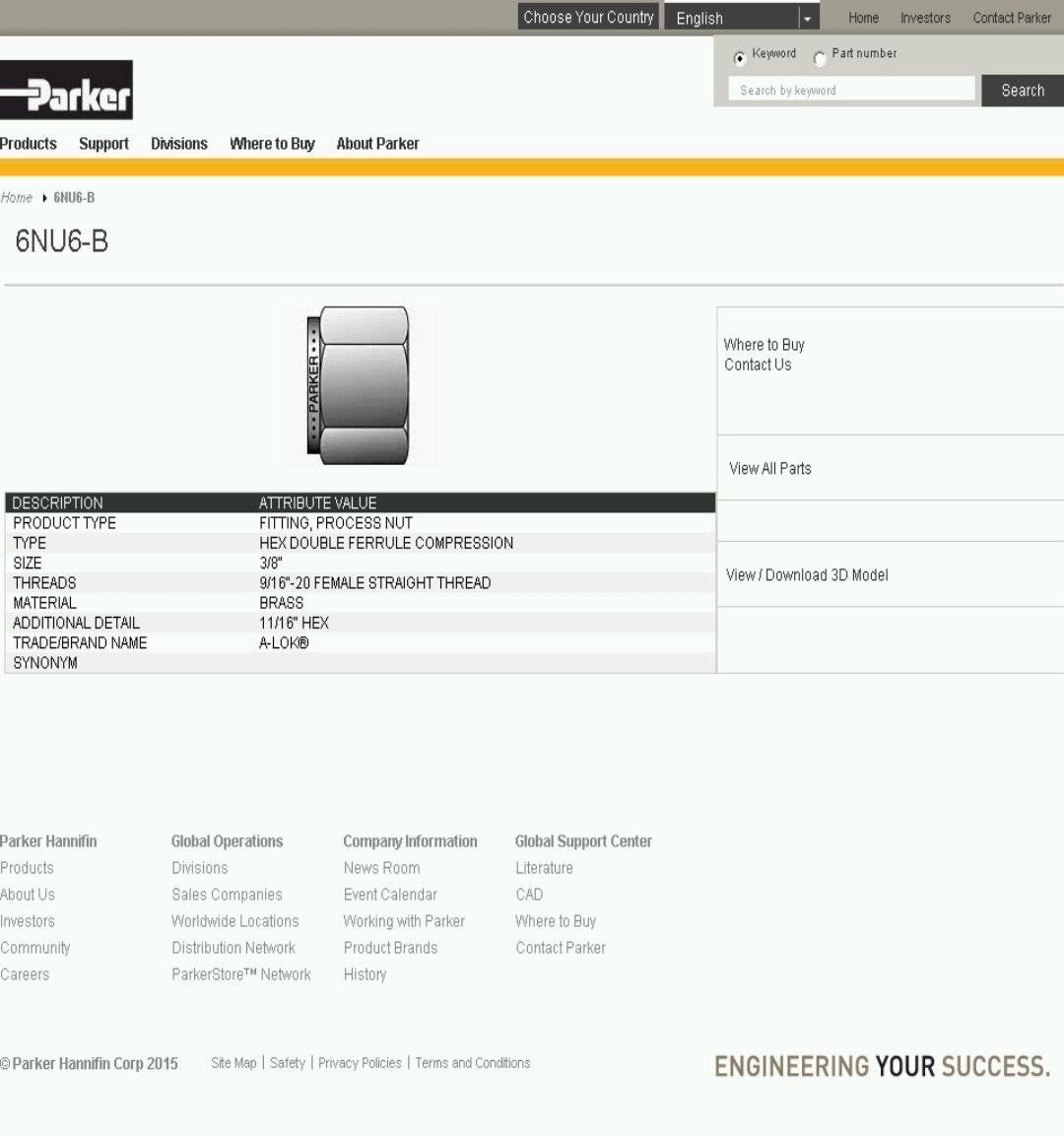This screenshot has width=1064, height=1136.
Task: Open footer Working with Parker link
Action: click(404, 921)
